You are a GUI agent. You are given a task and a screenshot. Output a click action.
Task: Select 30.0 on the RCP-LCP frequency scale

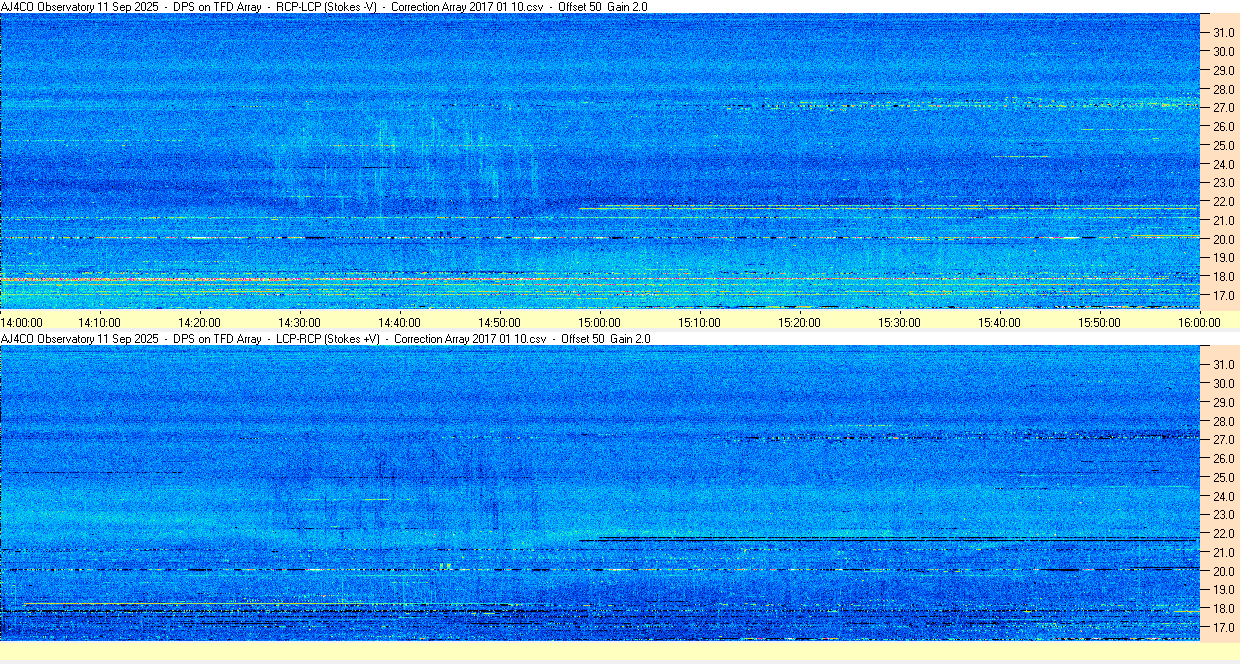coord(1224,51)
